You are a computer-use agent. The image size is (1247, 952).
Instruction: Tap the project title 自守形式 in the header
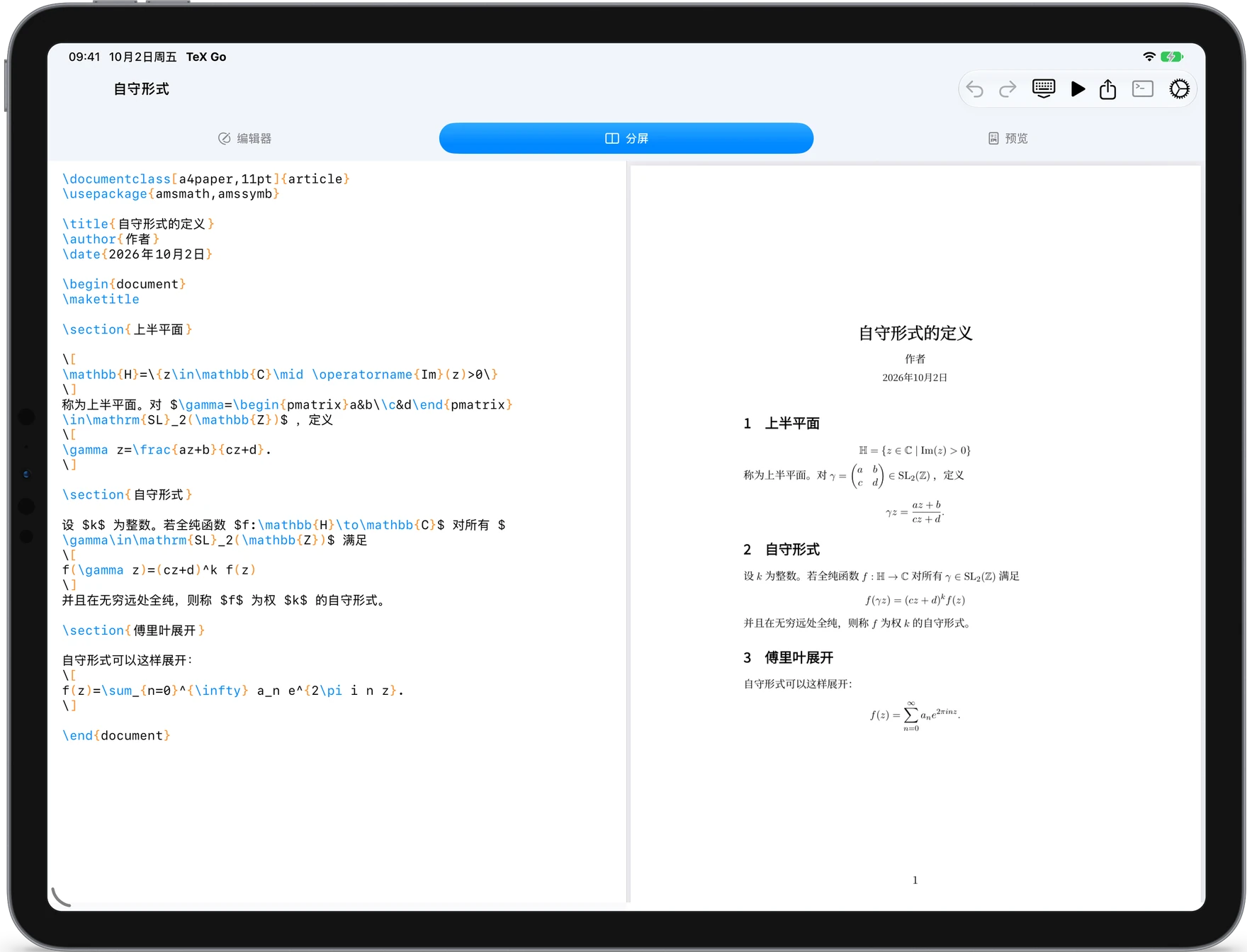pyautogui.click(x=142, y=89)
